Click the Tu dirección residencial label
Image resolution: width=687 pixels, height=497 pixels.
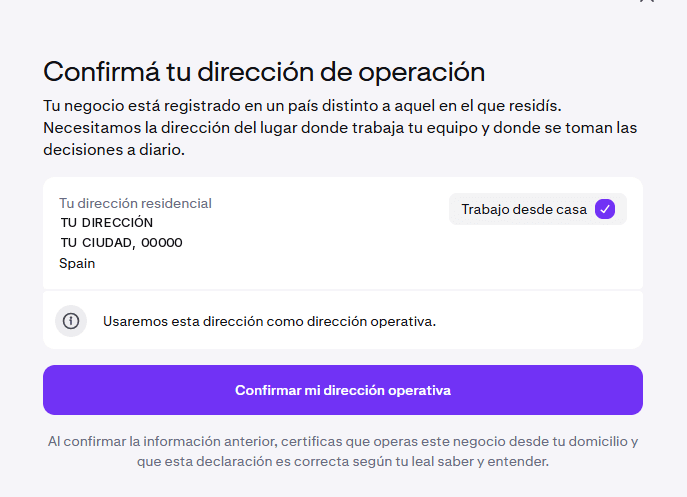click(x=135, y=203)
